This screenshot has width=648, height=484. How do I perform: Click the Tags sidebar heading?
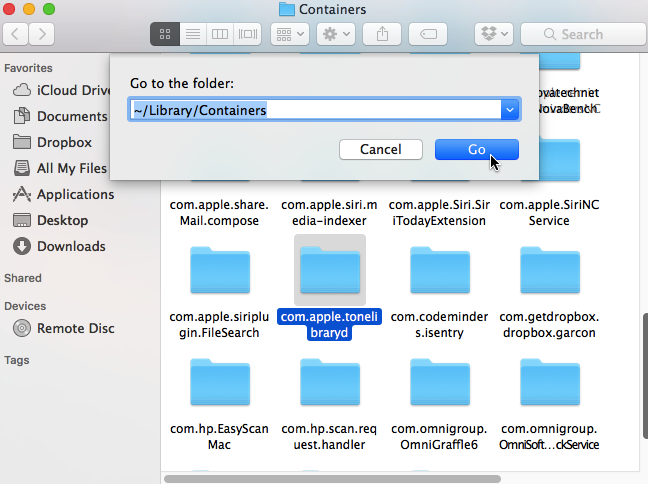[x=17, y=360]
